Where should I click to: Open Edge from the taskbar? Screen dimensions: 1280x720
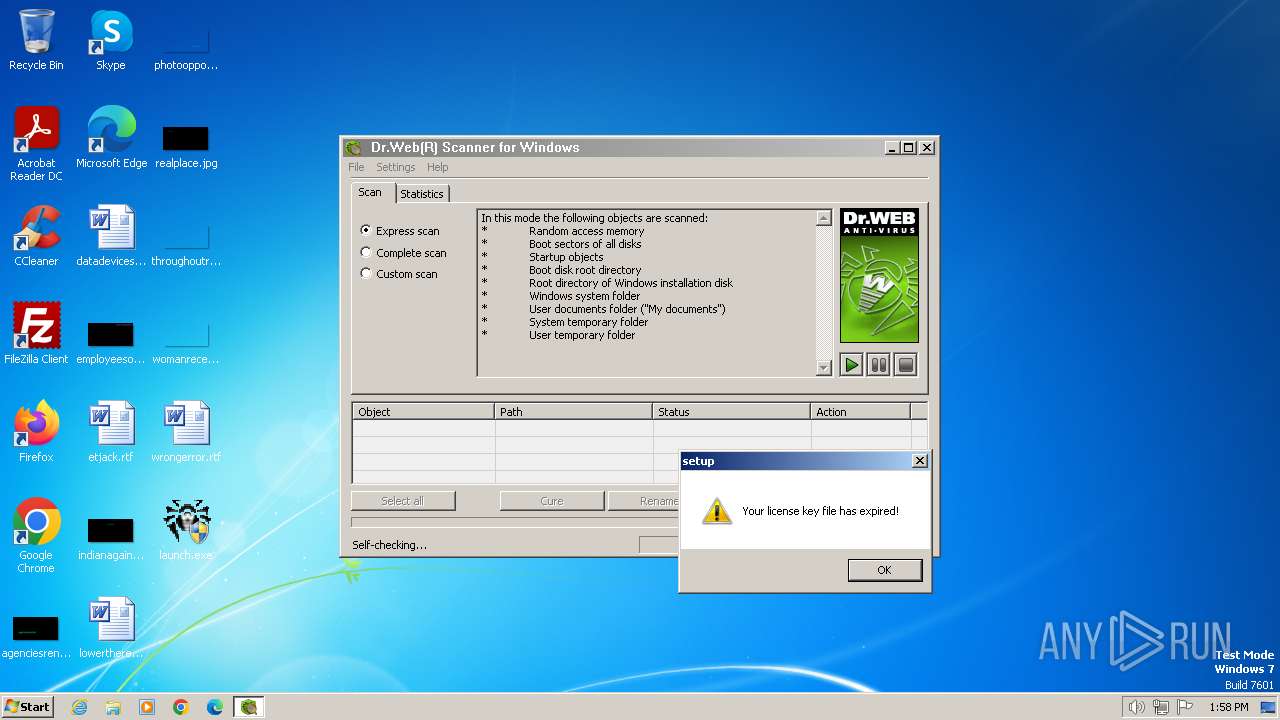tap(215, 707)
